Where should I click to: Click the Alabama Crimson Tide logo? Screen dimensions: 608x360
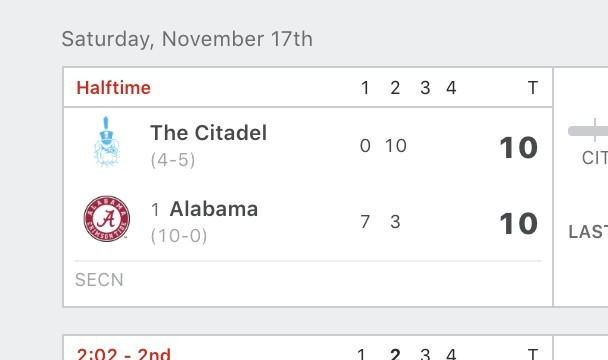(x=107, y=218)
